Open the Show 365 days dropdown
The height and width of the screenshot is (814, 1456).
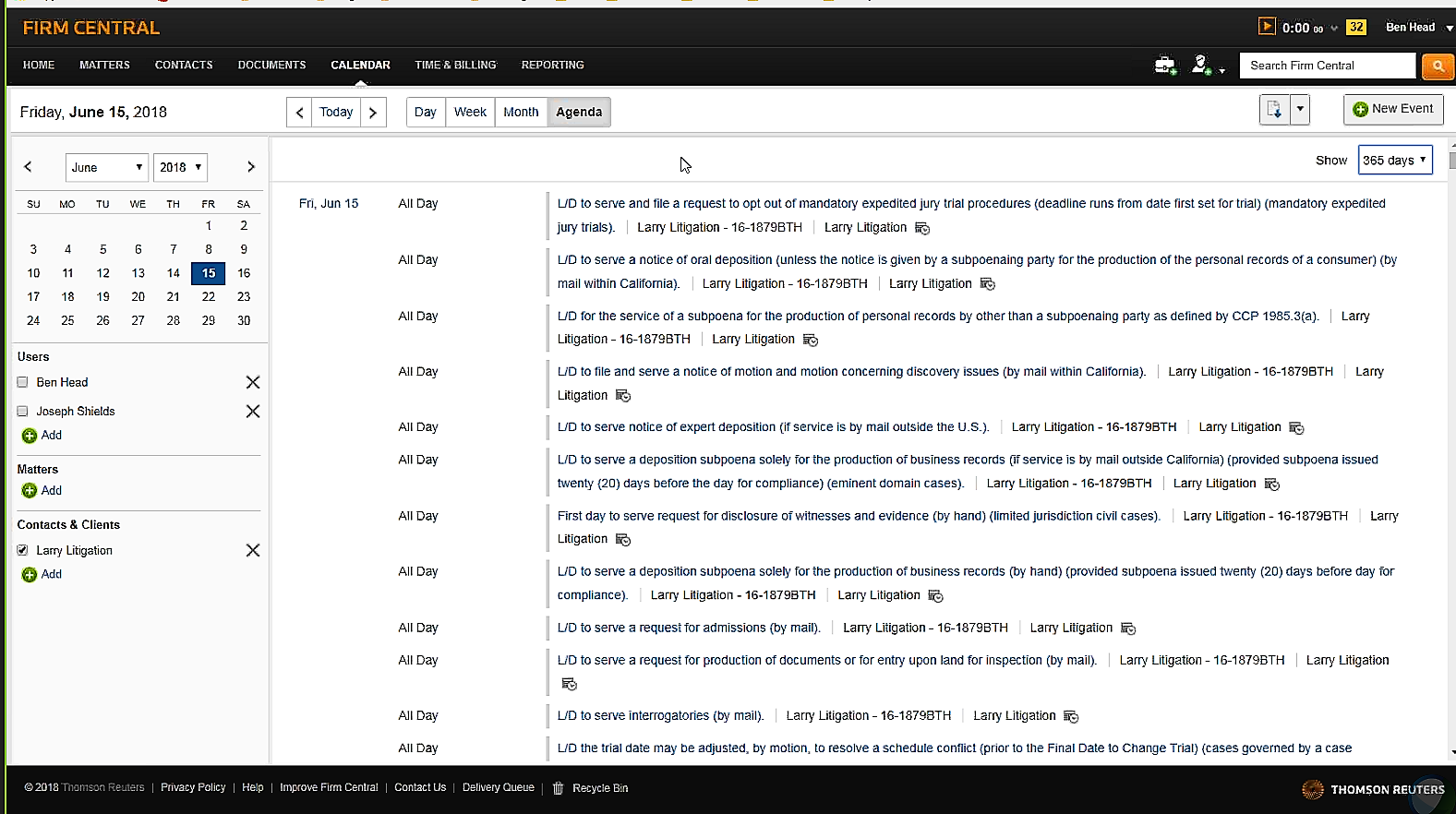tap(1394, 161)
